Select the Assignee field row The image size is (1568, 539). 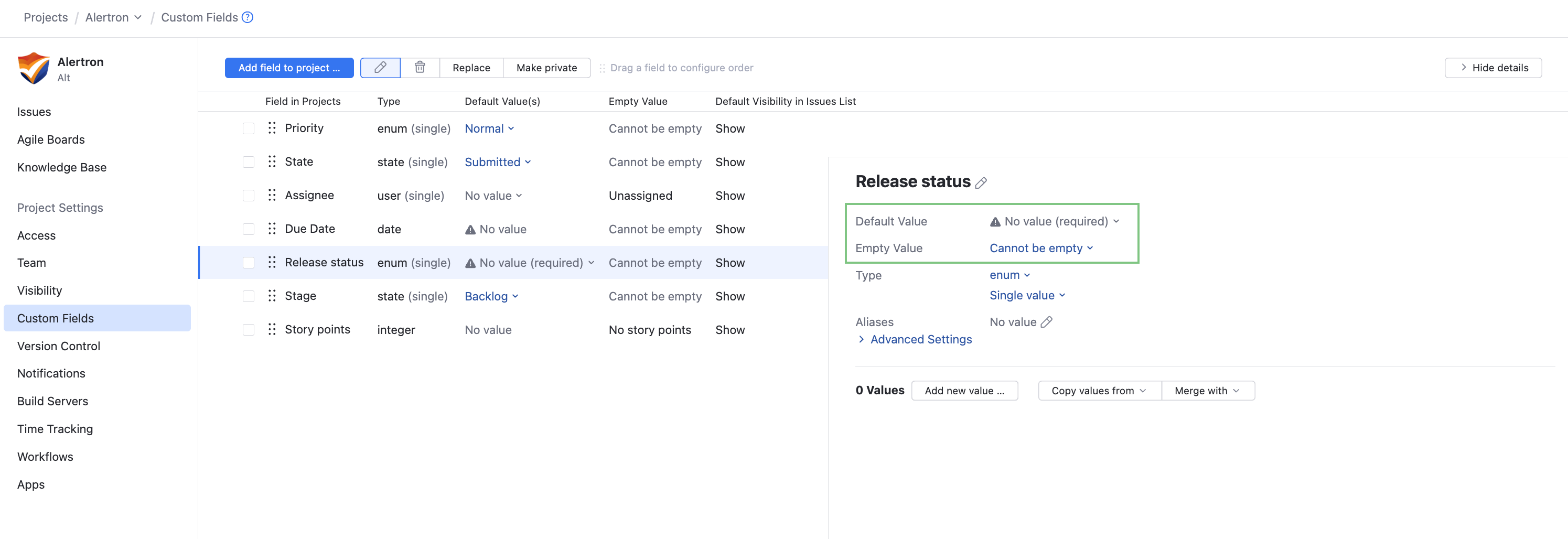309,195
